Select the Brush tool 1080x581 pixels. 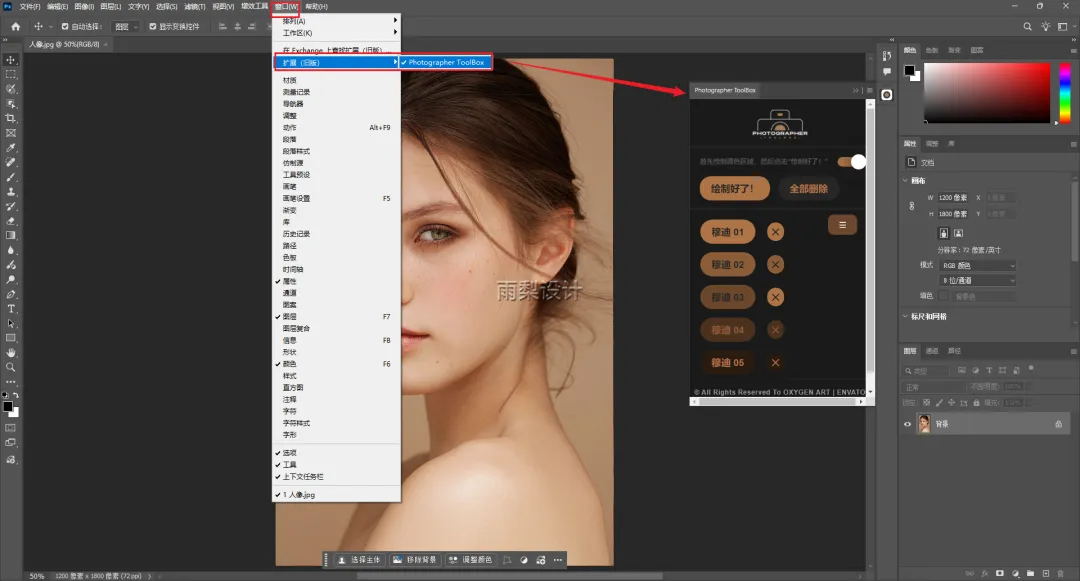click(11, 177)
